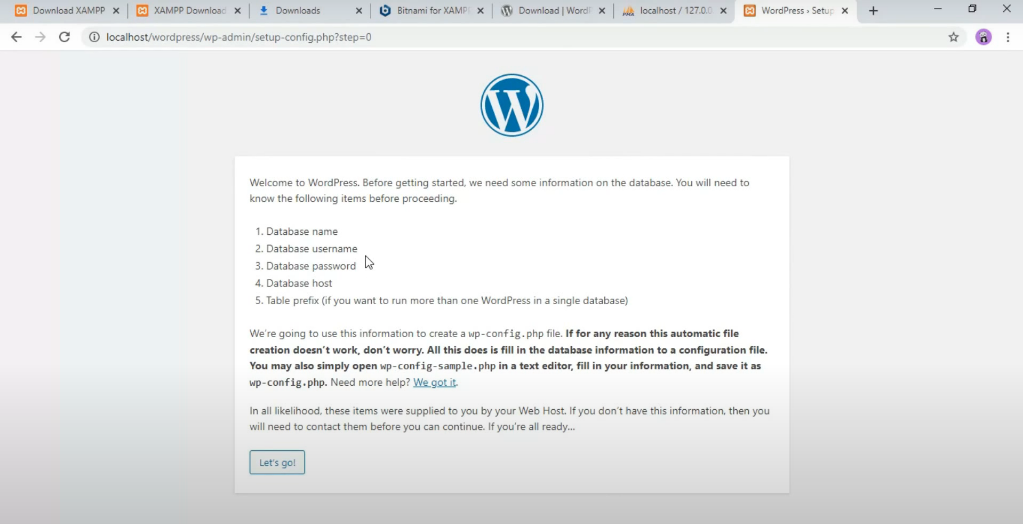
Task: Go back with the browser back arrow
Action: pyautogui.click(x=16, y=37)
